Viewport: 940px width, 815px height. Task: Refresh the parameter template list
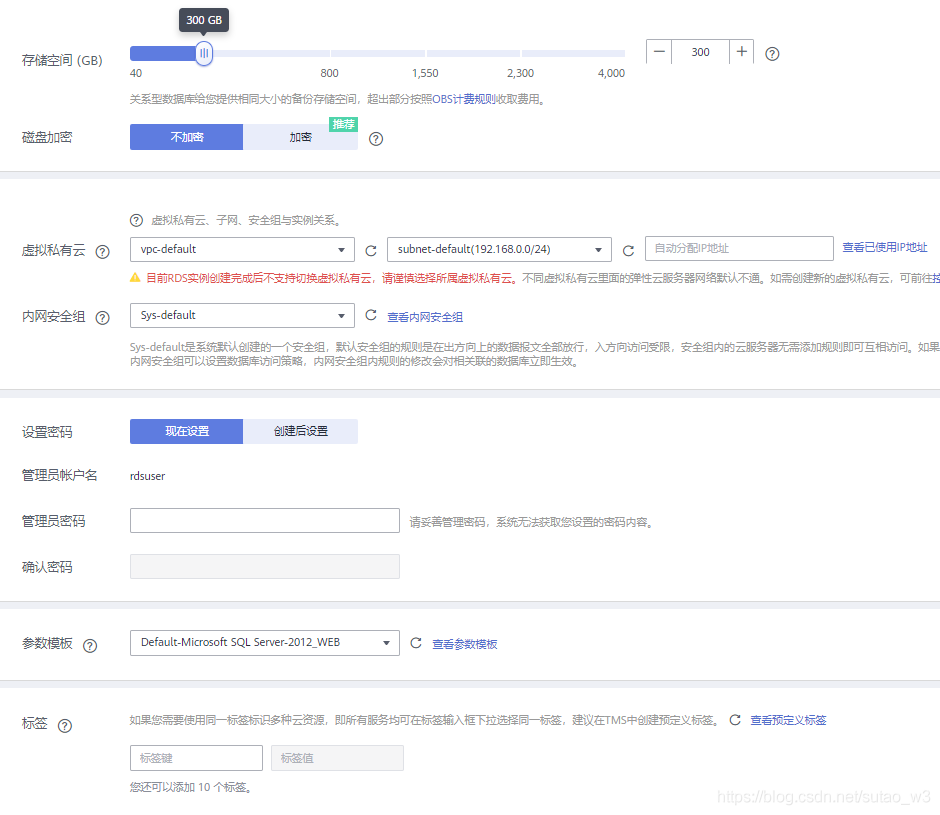tap(416, 643)
